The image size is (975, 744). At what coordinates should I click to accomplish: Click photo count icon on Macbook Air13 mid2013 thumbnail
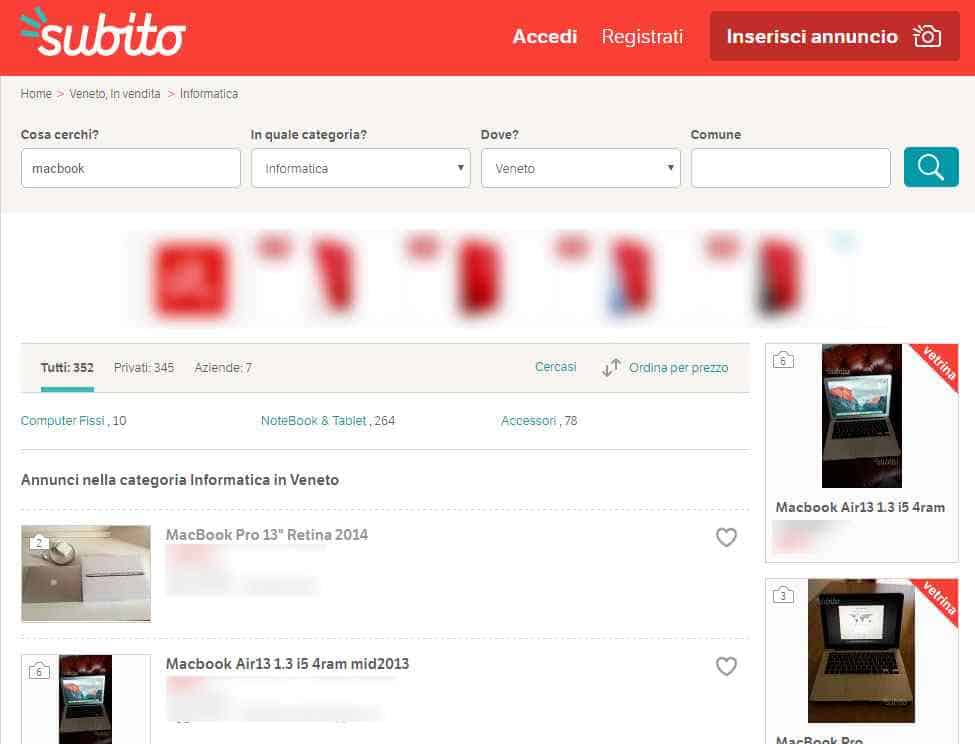(x=39, y=671)
